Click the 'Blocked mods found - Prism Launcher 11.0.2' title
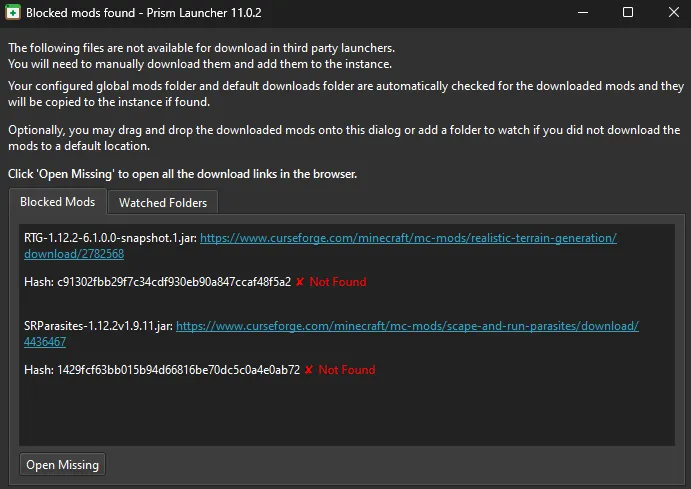The width and height of the screenshot is (691, 489). 144,13
